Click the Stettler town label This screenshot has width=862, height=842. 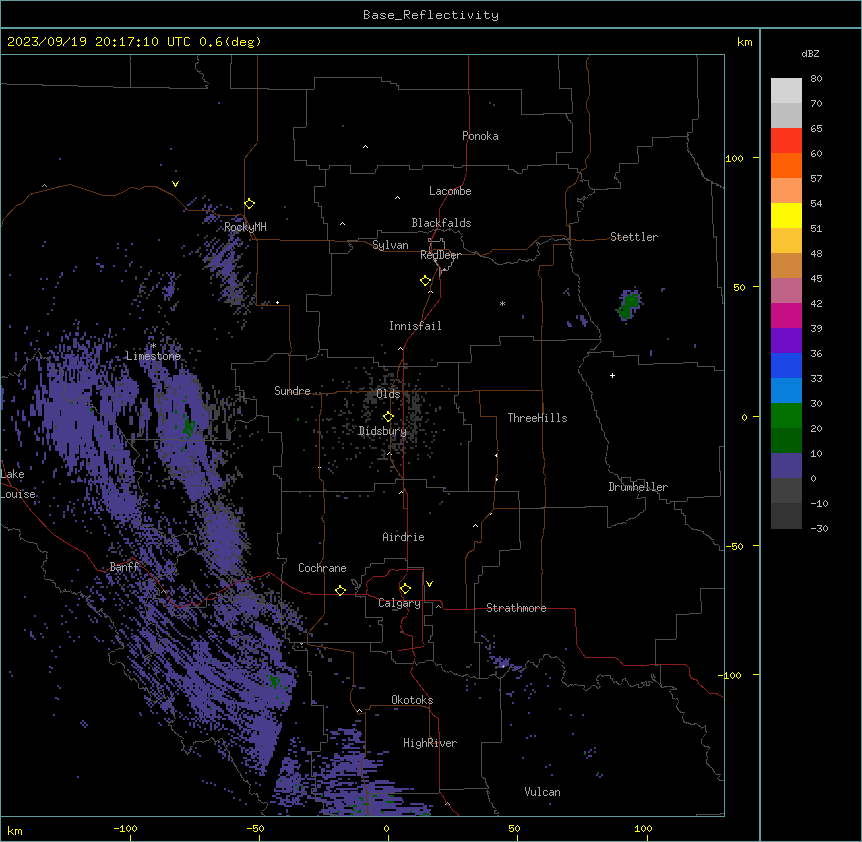(634, 237)
